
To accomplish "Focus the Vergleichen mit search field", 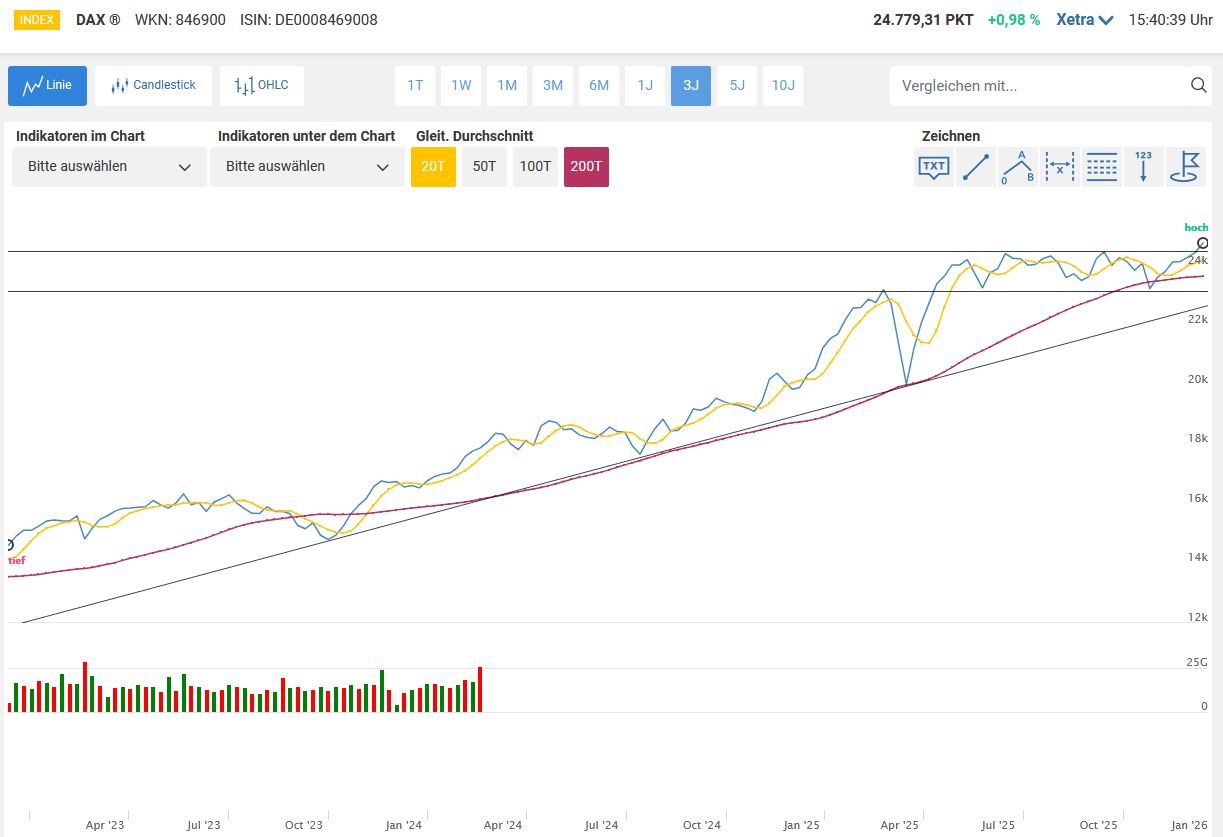I will [x=1035, y=86].
